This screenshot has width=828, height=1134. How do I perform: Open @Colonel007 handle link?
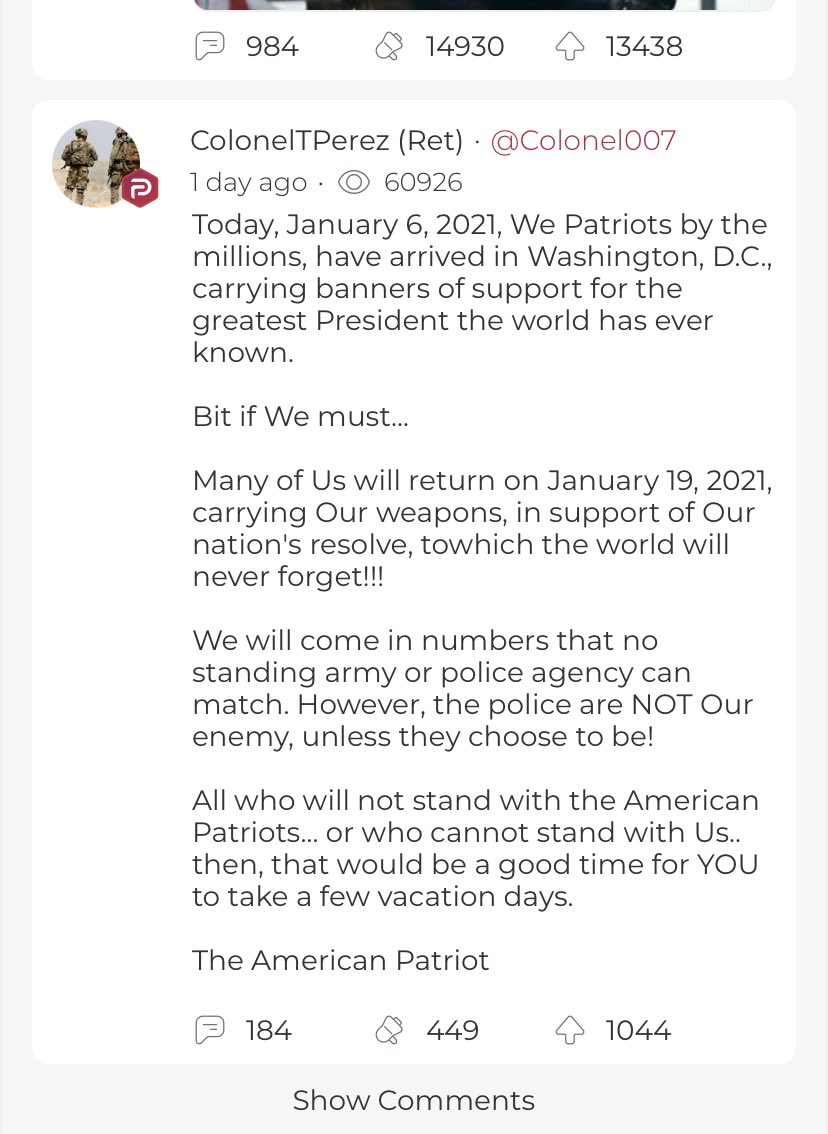pyautogui.click(x=583, y=140)
